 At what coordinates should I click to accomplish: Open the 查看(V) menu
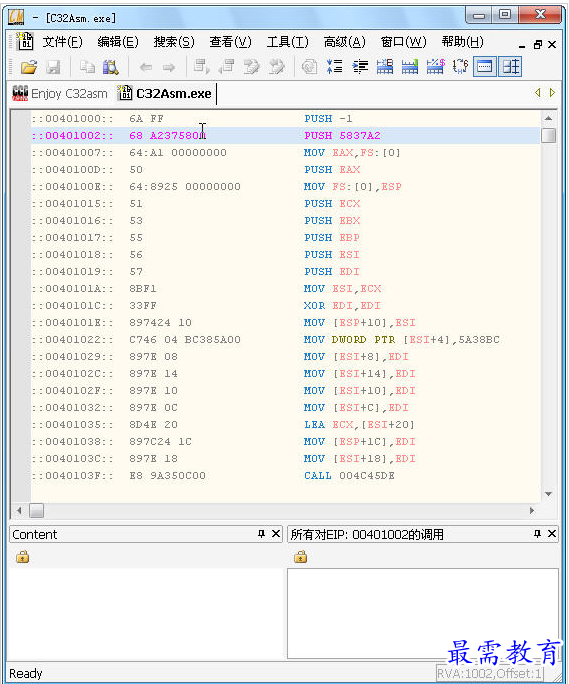tap(230, 42)
